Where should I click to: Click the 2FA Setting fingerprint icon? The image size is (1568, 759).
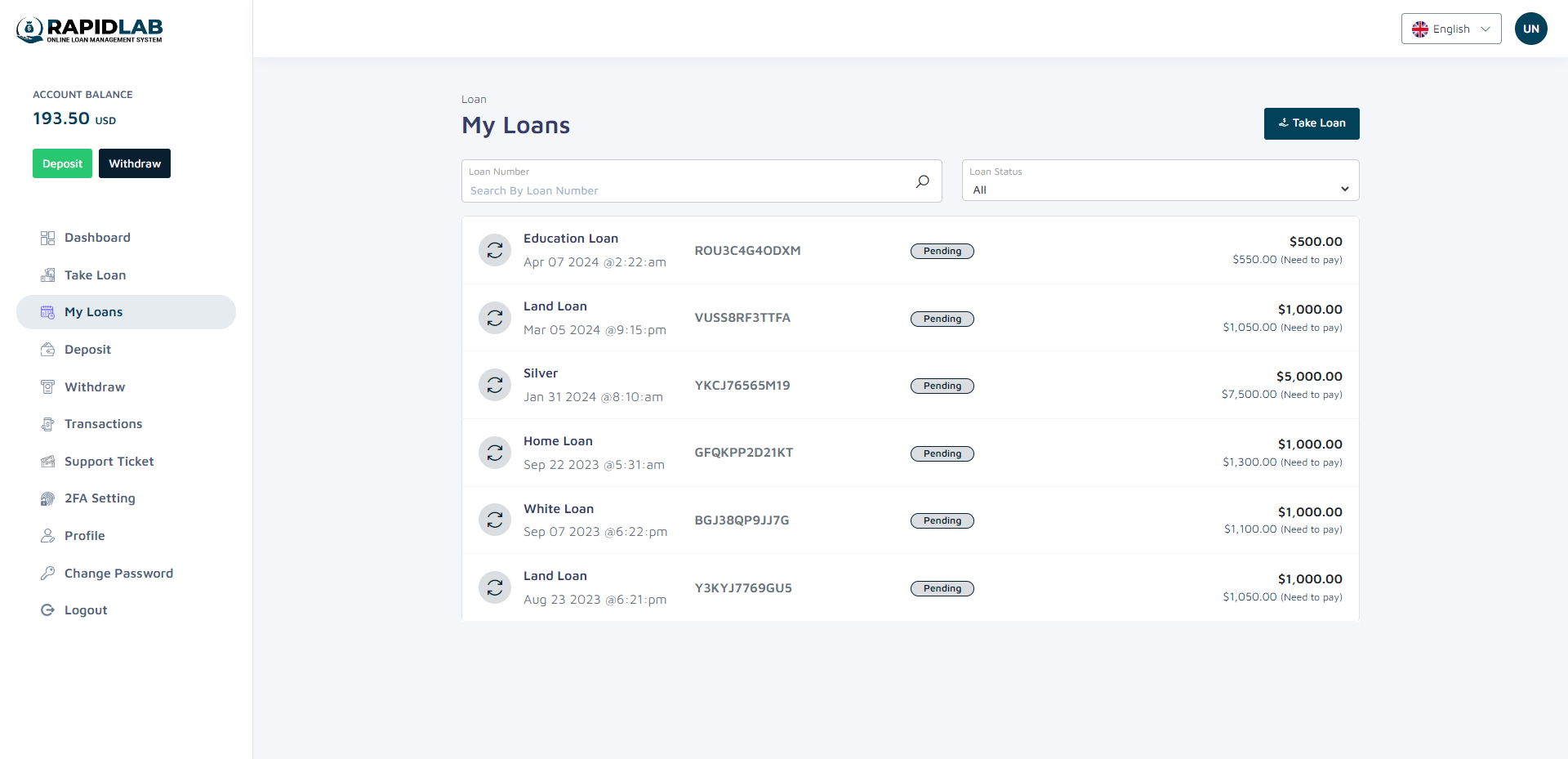tap(47, 498)
